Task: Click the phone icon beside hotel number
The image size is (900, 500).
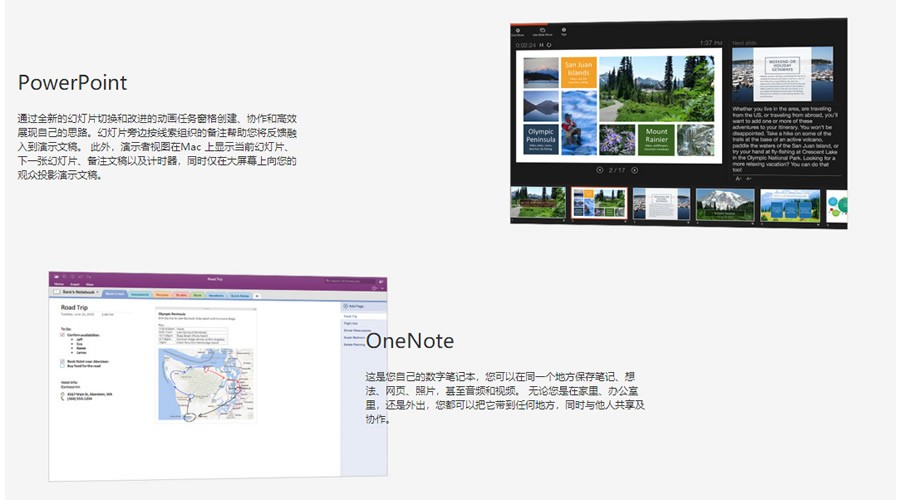Action: coord(63,399)
